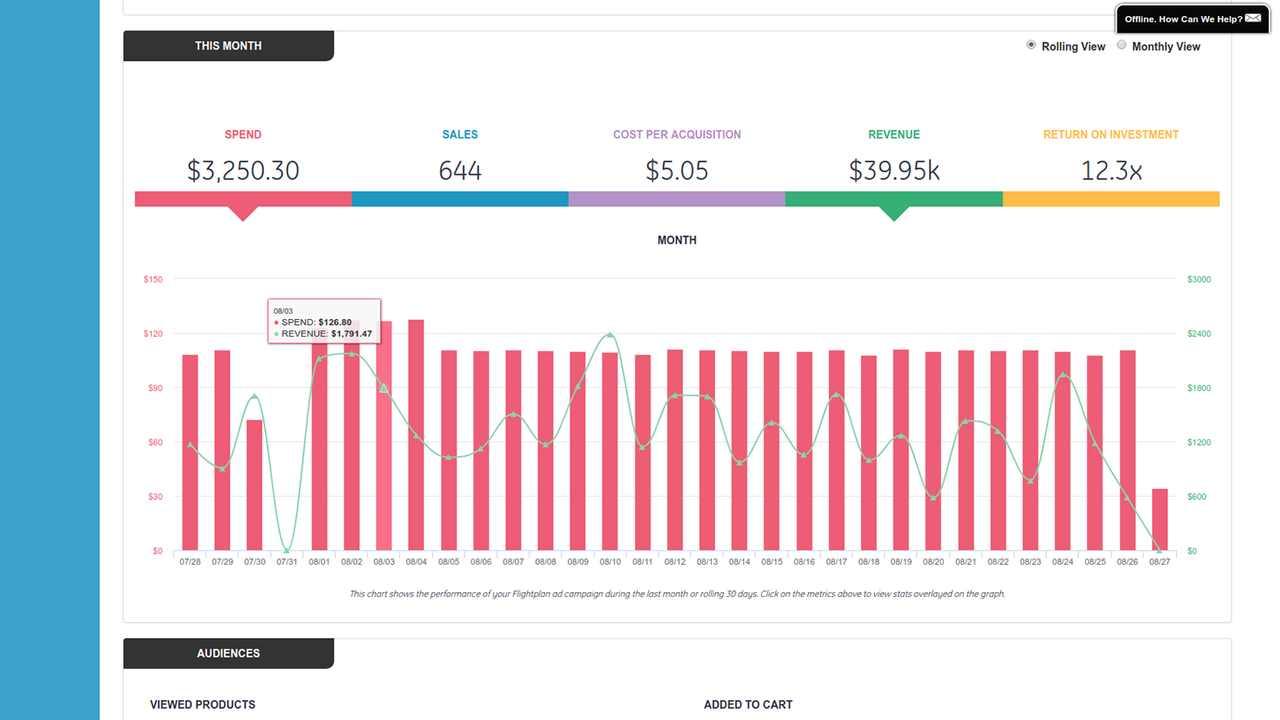Click the envelope icon on the chat widget
Image resolution: width=1280 pixels, height=720 pixels.
1252,18
